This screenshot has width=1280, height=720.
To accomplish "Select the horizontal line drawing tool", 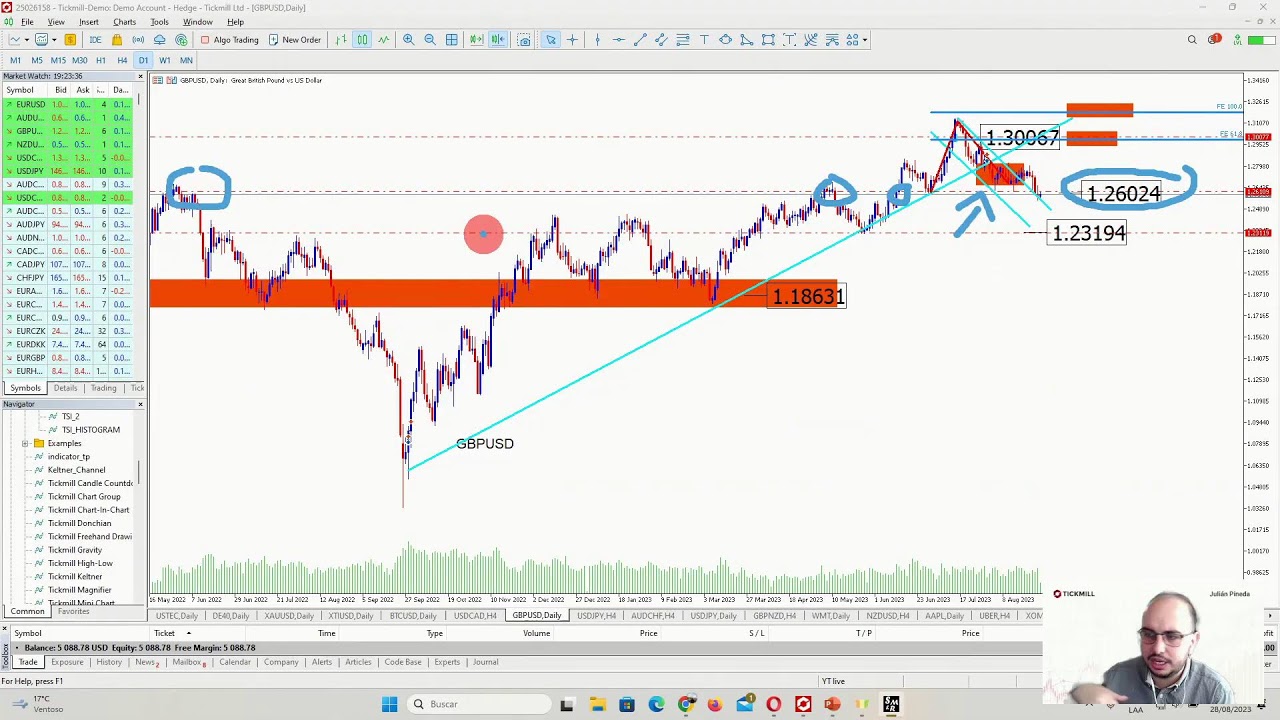I will [619, 40].
